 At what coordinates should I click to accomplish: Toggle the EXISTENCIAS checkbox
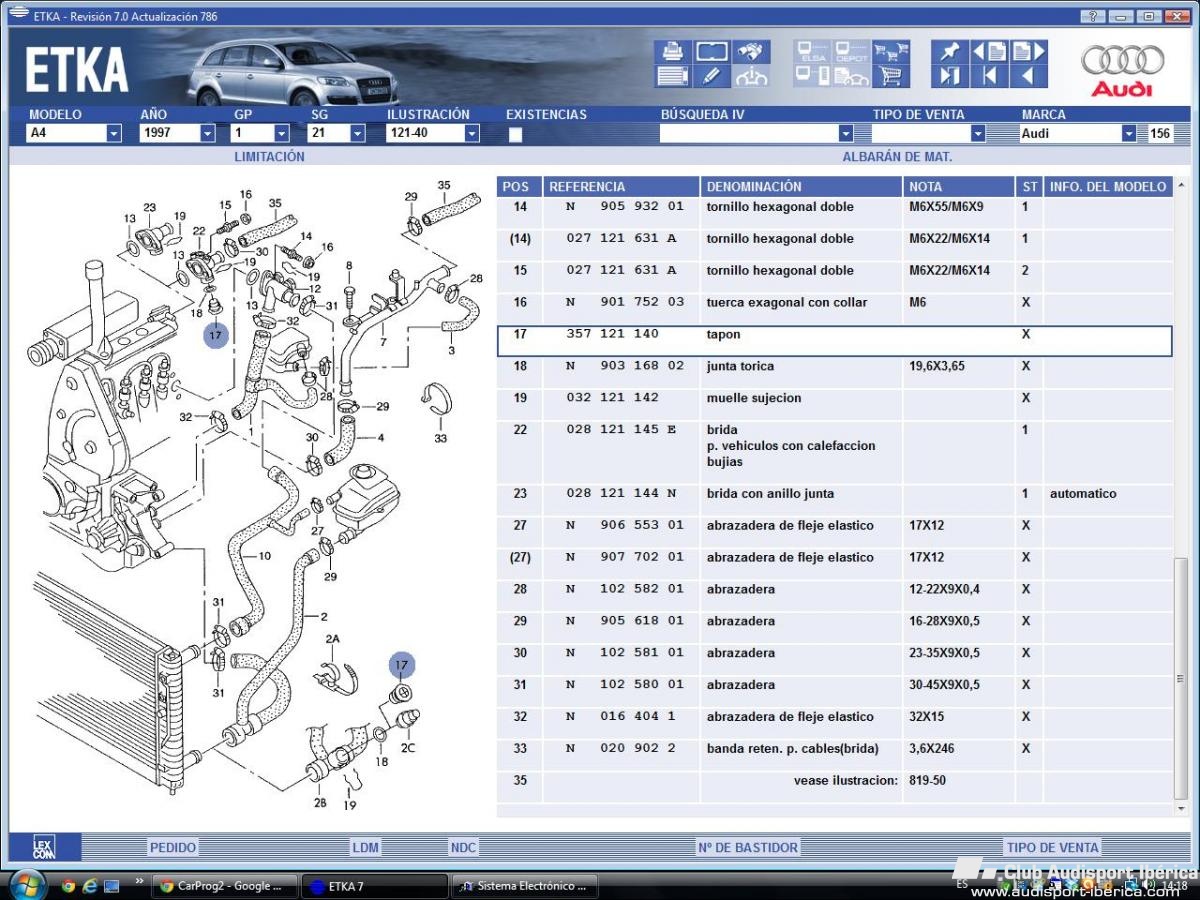pos(516,134)
